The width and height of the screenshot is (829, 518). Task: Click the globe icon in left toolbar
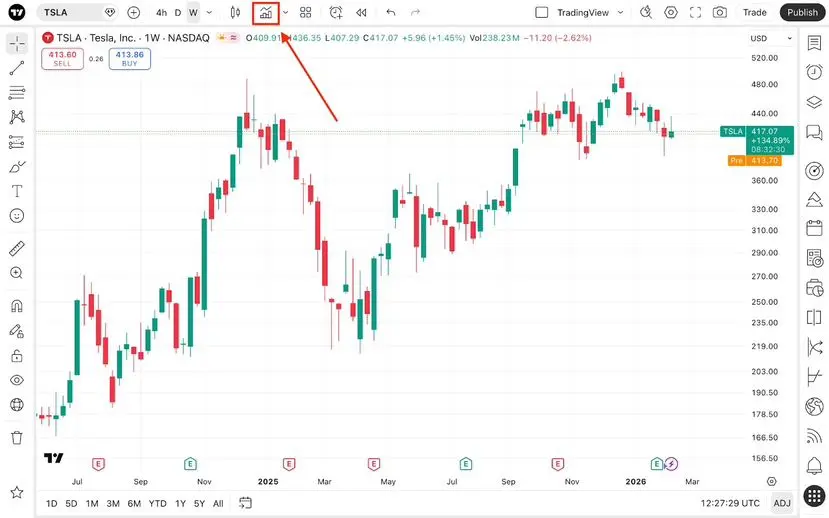click(x=17, y=405)
